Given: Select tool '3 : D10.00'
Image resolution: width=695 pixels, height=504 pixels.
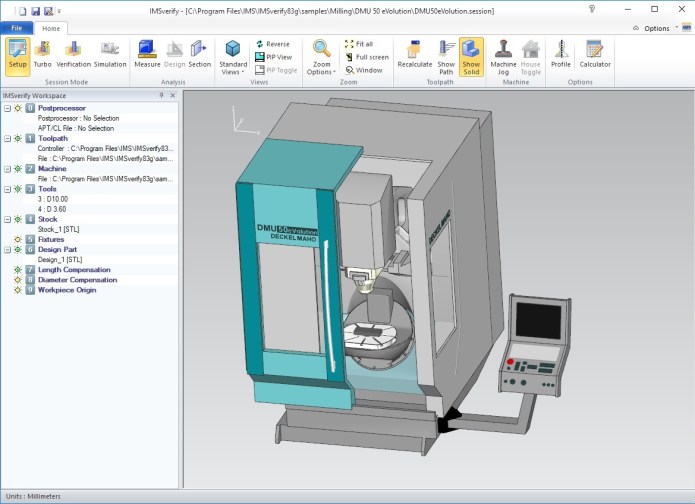Looking at the screenshot, I should [x=53, y=199].
